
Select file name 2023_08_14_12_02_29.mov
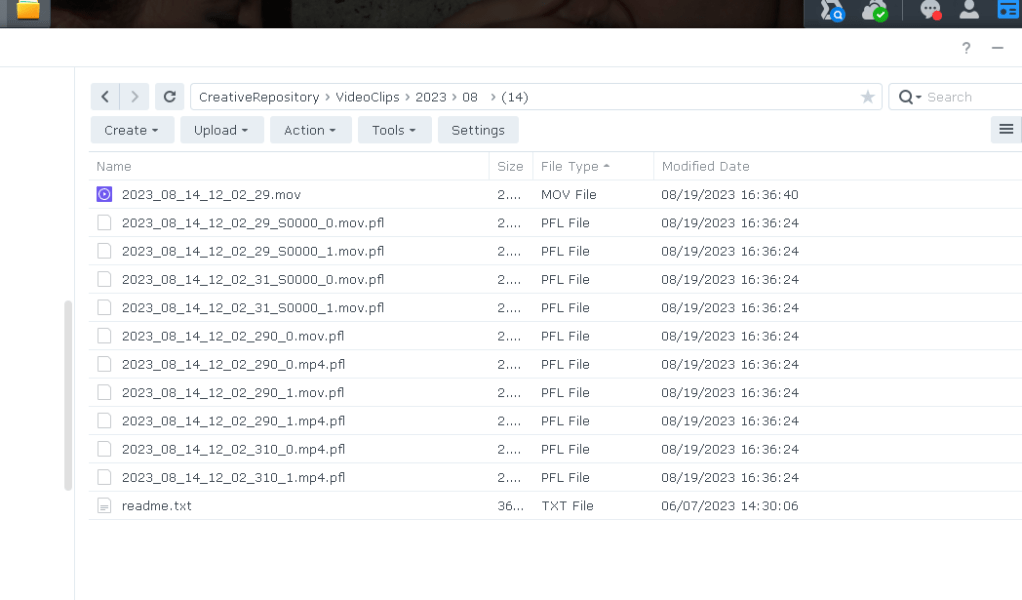tap(211, 194)
